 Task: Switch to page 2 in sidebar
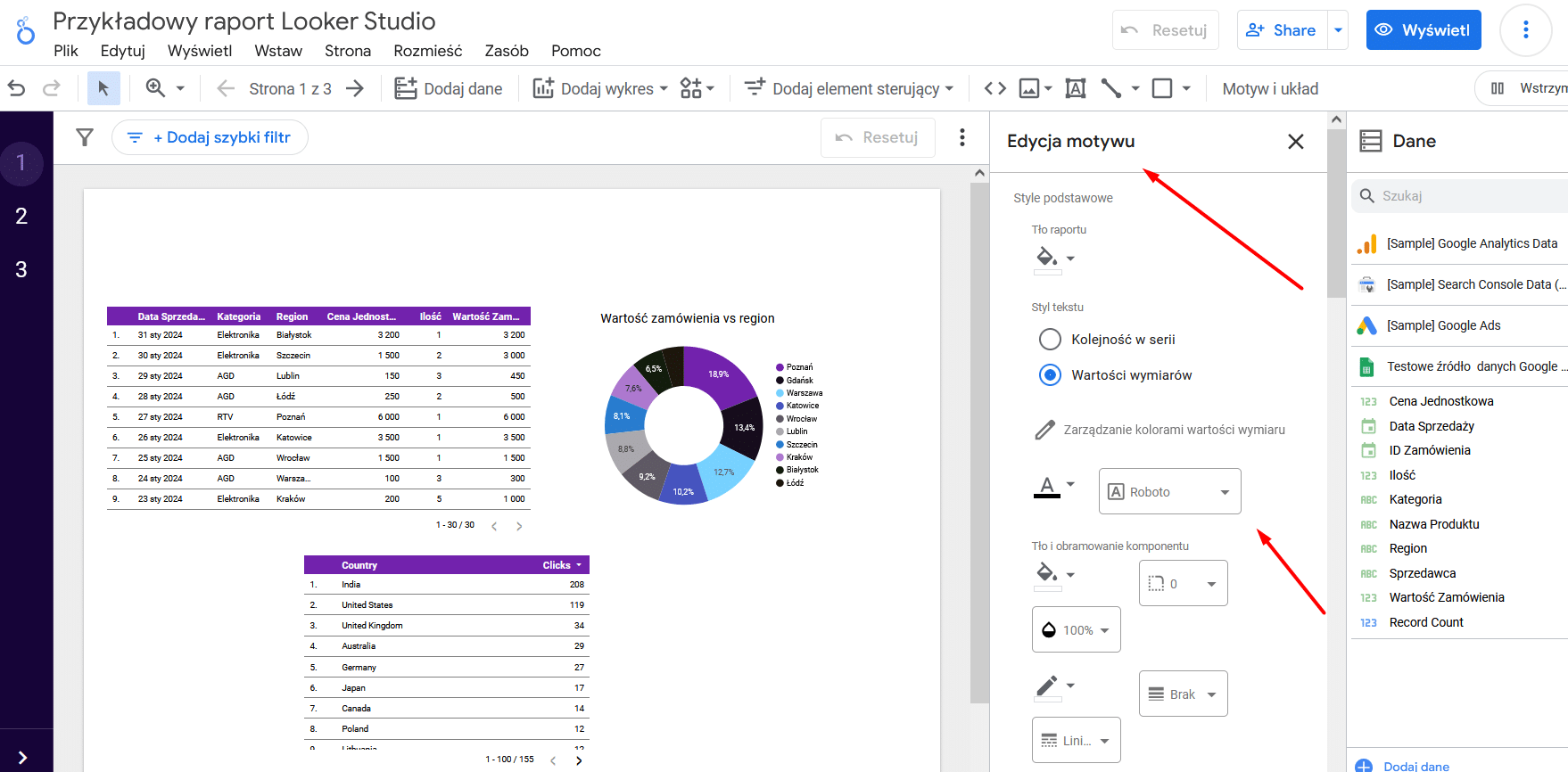pos(21,216)
